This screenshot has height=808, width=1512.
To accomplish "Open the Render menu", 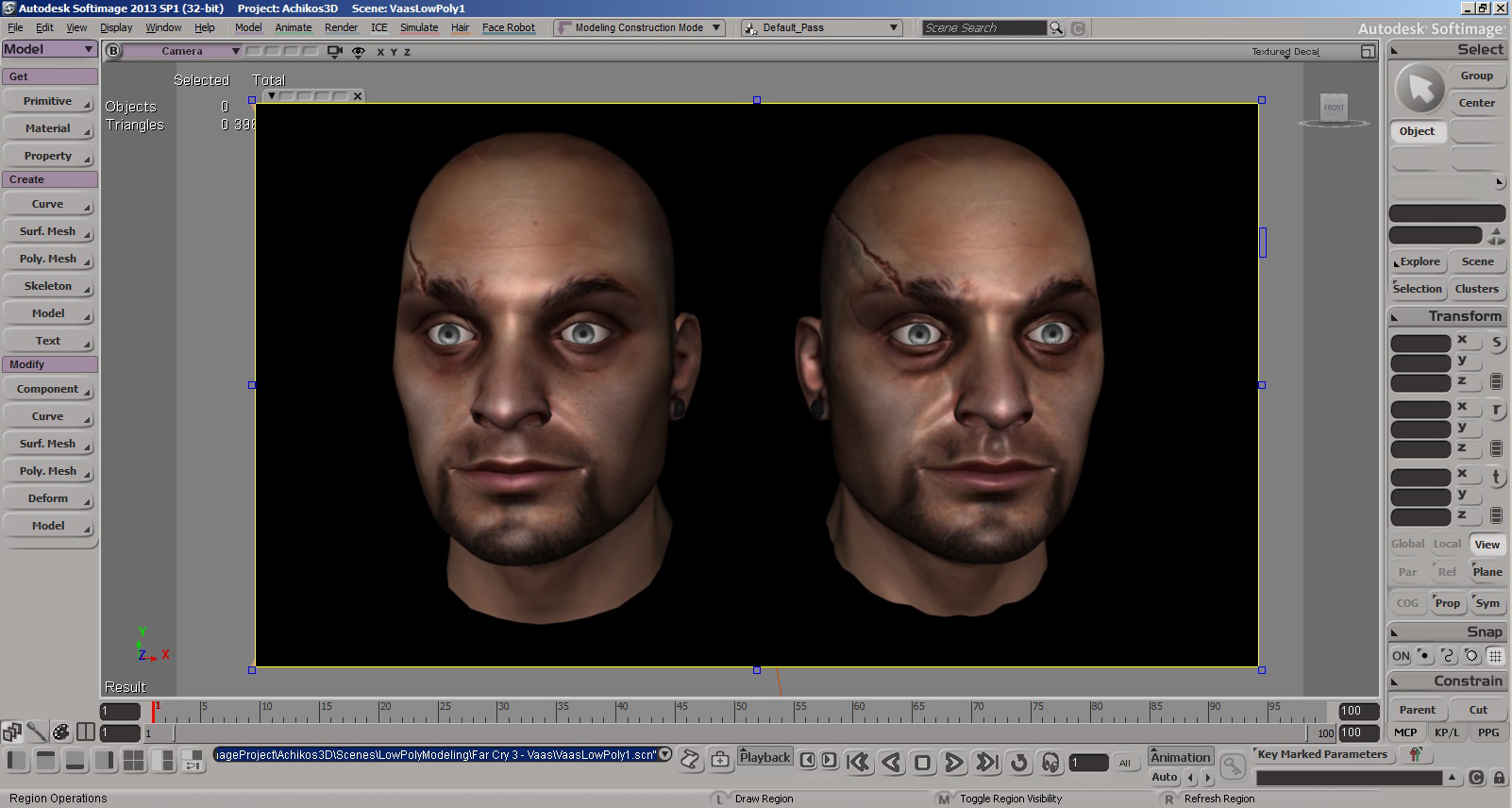I will click(341, 27).
